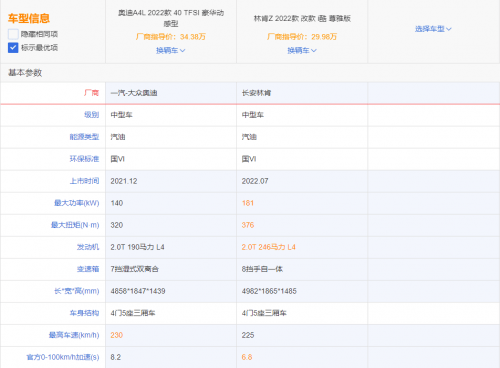
Task: Open 换辆车 dropdown under Lincoln Z
Action: click(302, 50)
